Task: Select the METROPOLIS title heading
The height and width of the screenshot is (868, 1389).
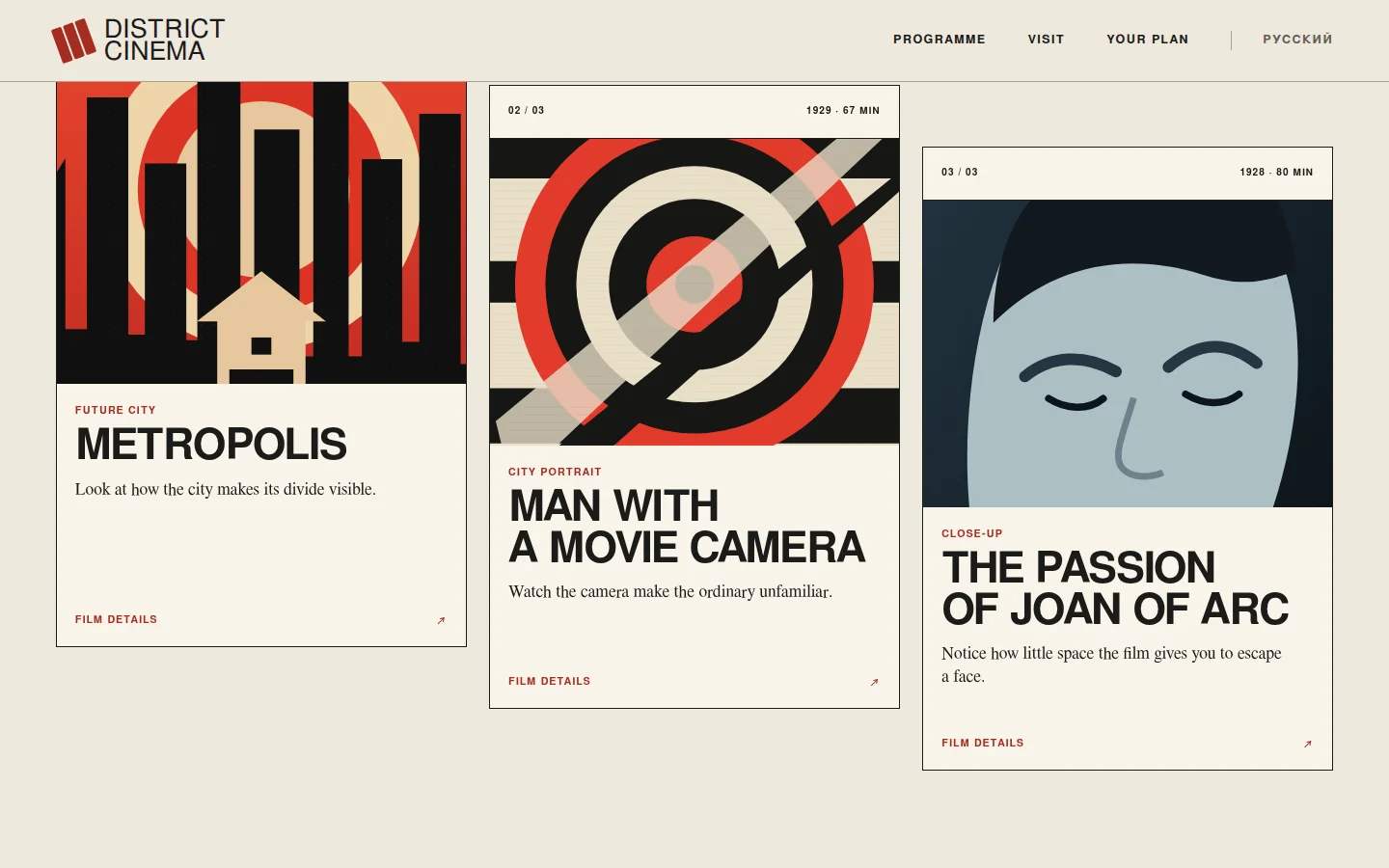Action: tap(211, 445)
